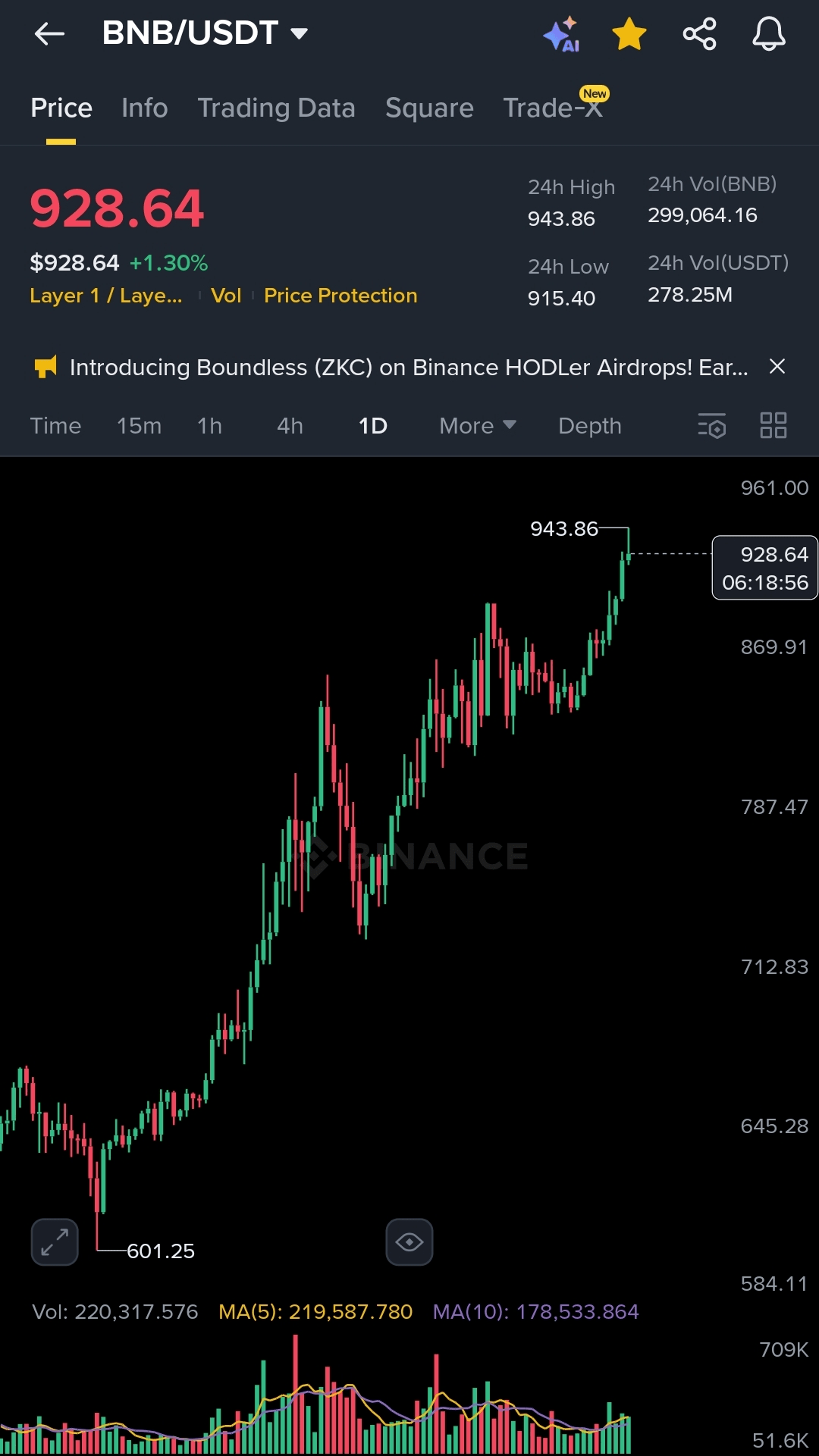Tap the MA(5): 219,587.780 label

pyautogui.click(x=315, y=1312)
